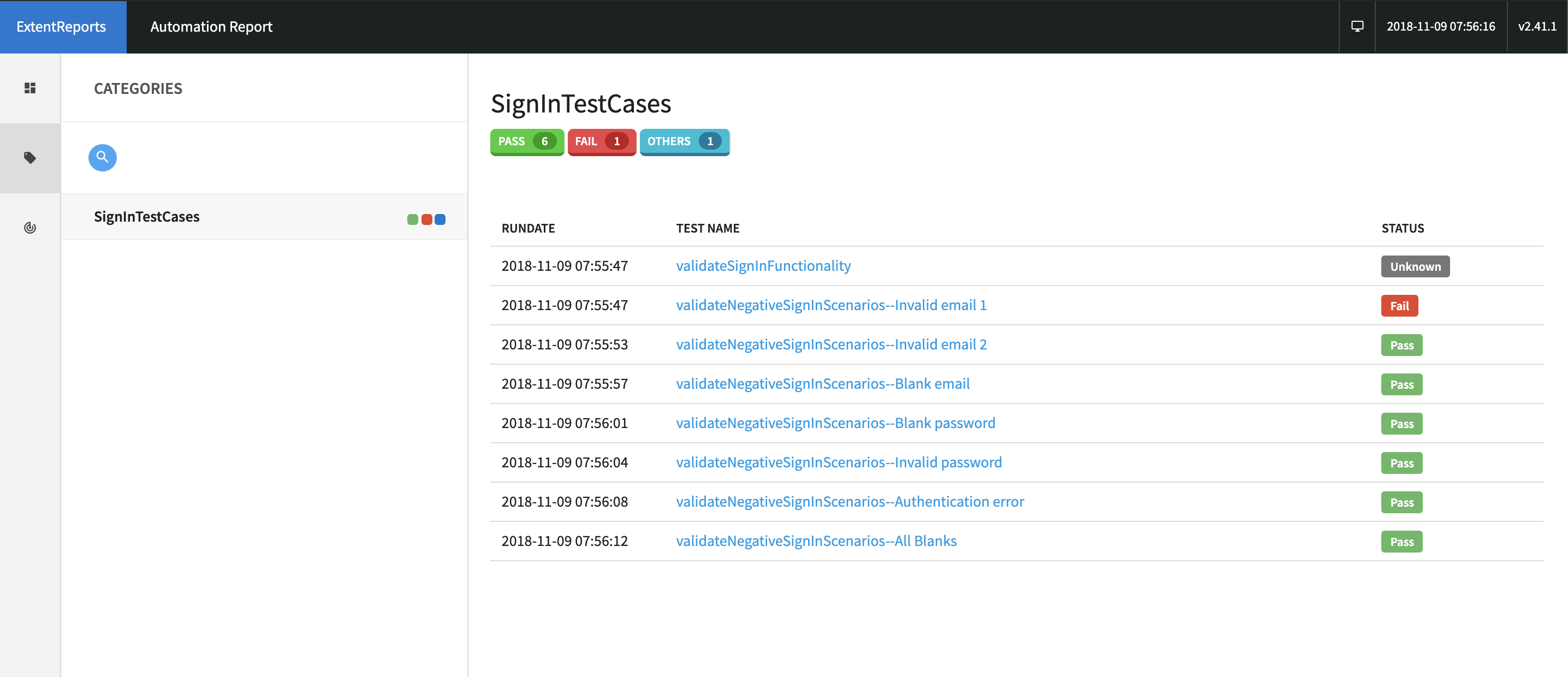1568x677 pixels.
Task: Click the green pass dot in SignInTestCases row
Action: 412,219
